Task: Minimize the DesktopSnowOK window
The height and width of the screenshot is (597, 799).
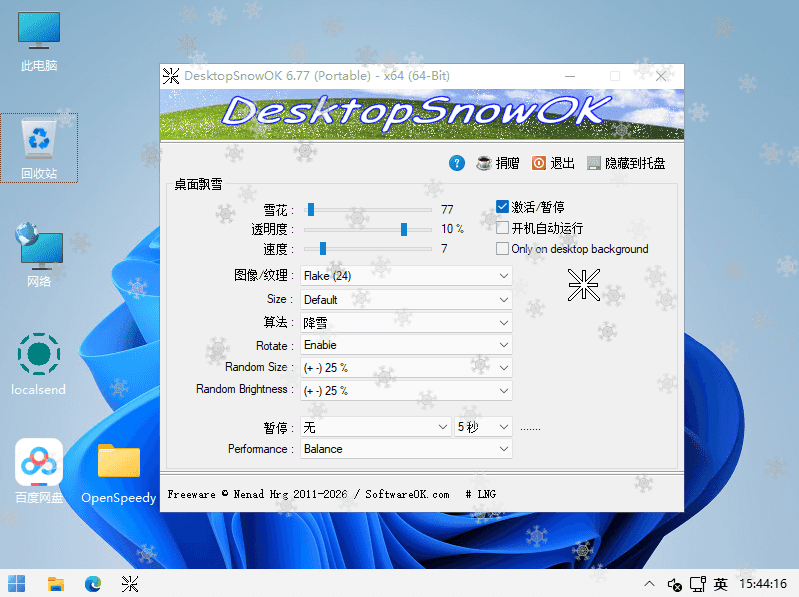Action: coord(570,76)
